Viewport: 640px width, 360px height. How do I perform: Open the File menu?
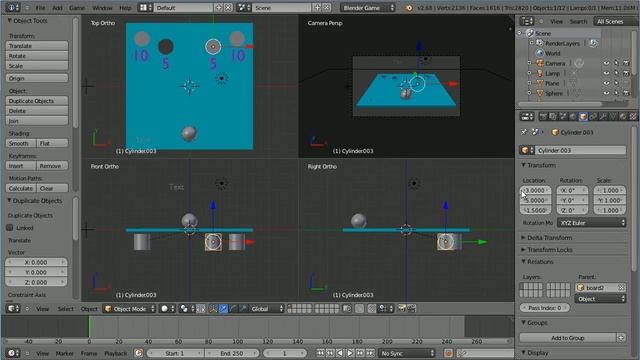(40, 8)
